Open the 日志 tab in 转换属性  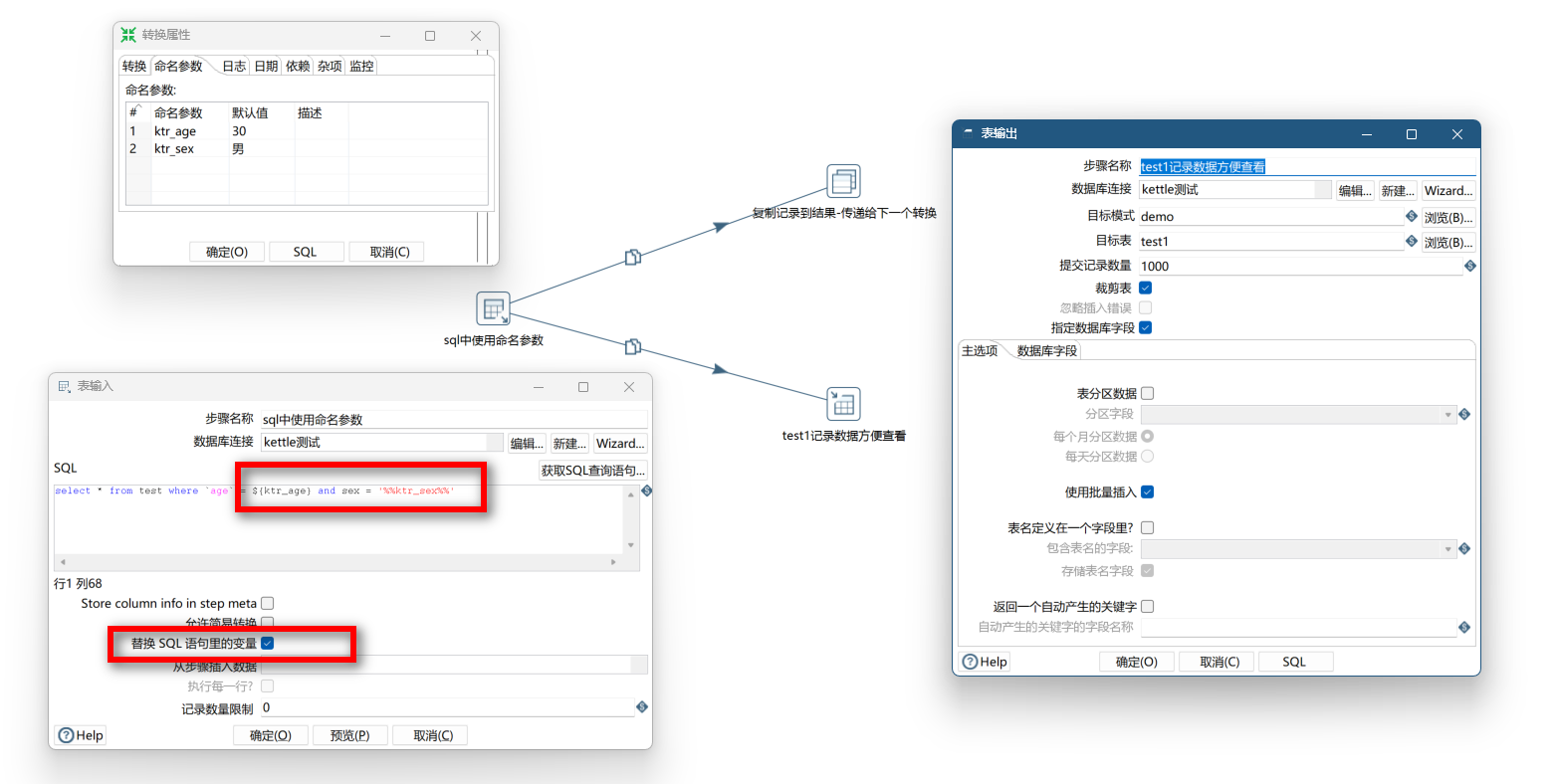(233, 66)
